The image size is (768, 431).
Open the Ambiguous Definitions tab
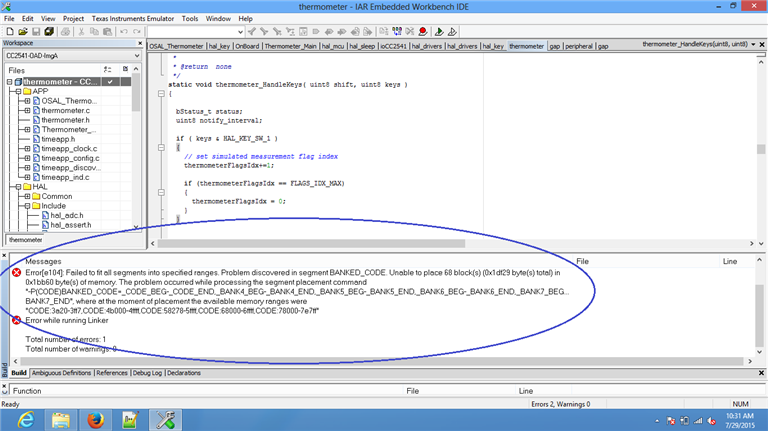point(61,373)
